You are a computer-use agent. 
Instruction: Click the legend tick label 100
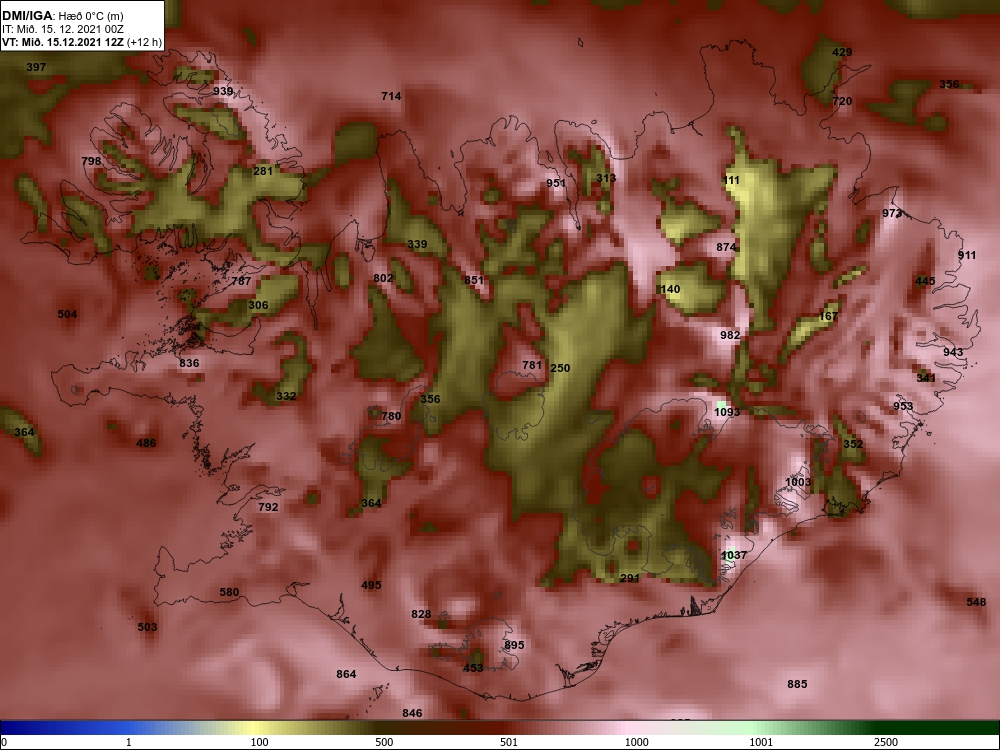point(259,742)
